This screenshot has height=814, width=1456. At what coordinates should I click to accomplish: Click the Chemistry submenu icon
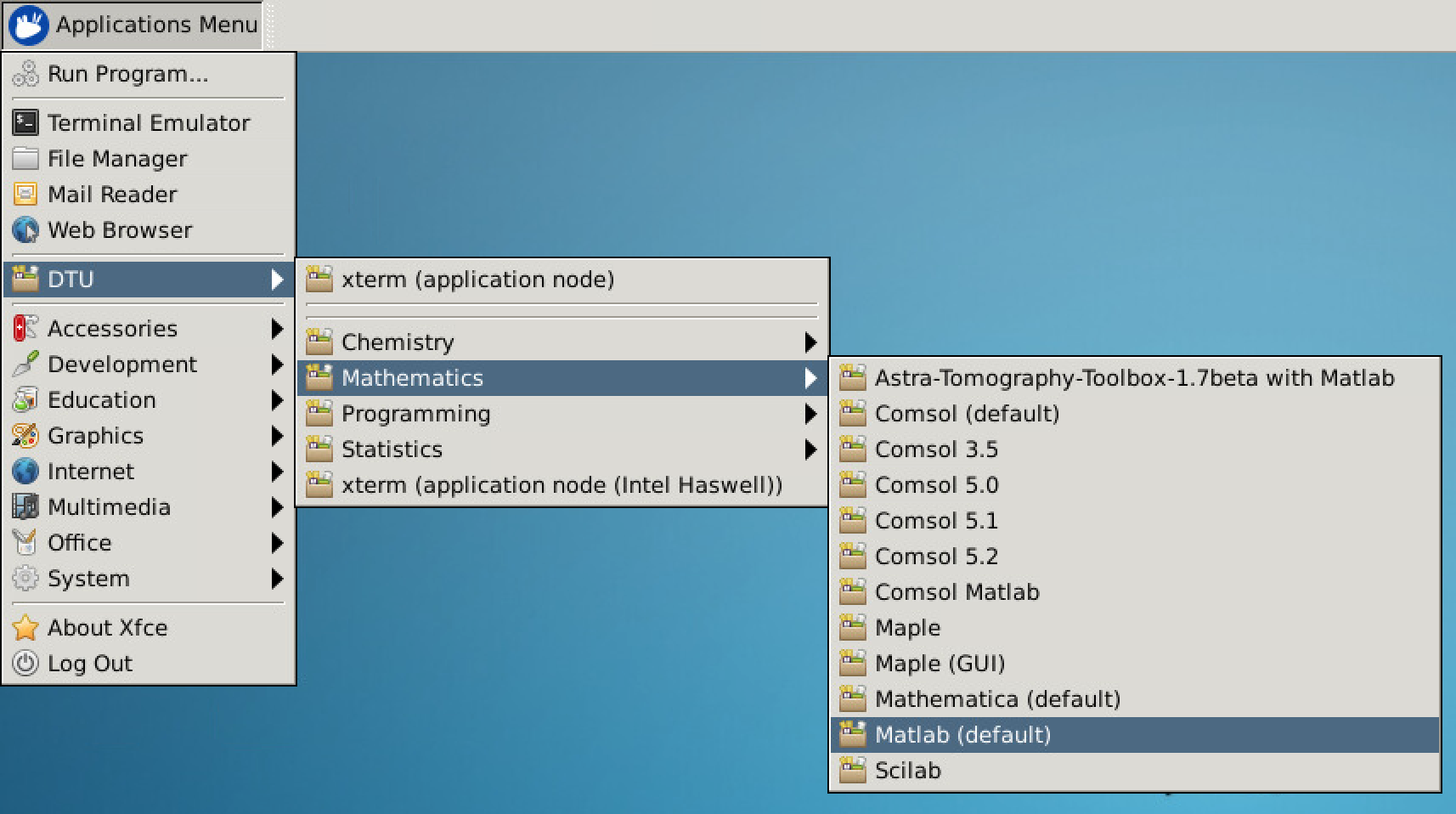tap(319, 342)
